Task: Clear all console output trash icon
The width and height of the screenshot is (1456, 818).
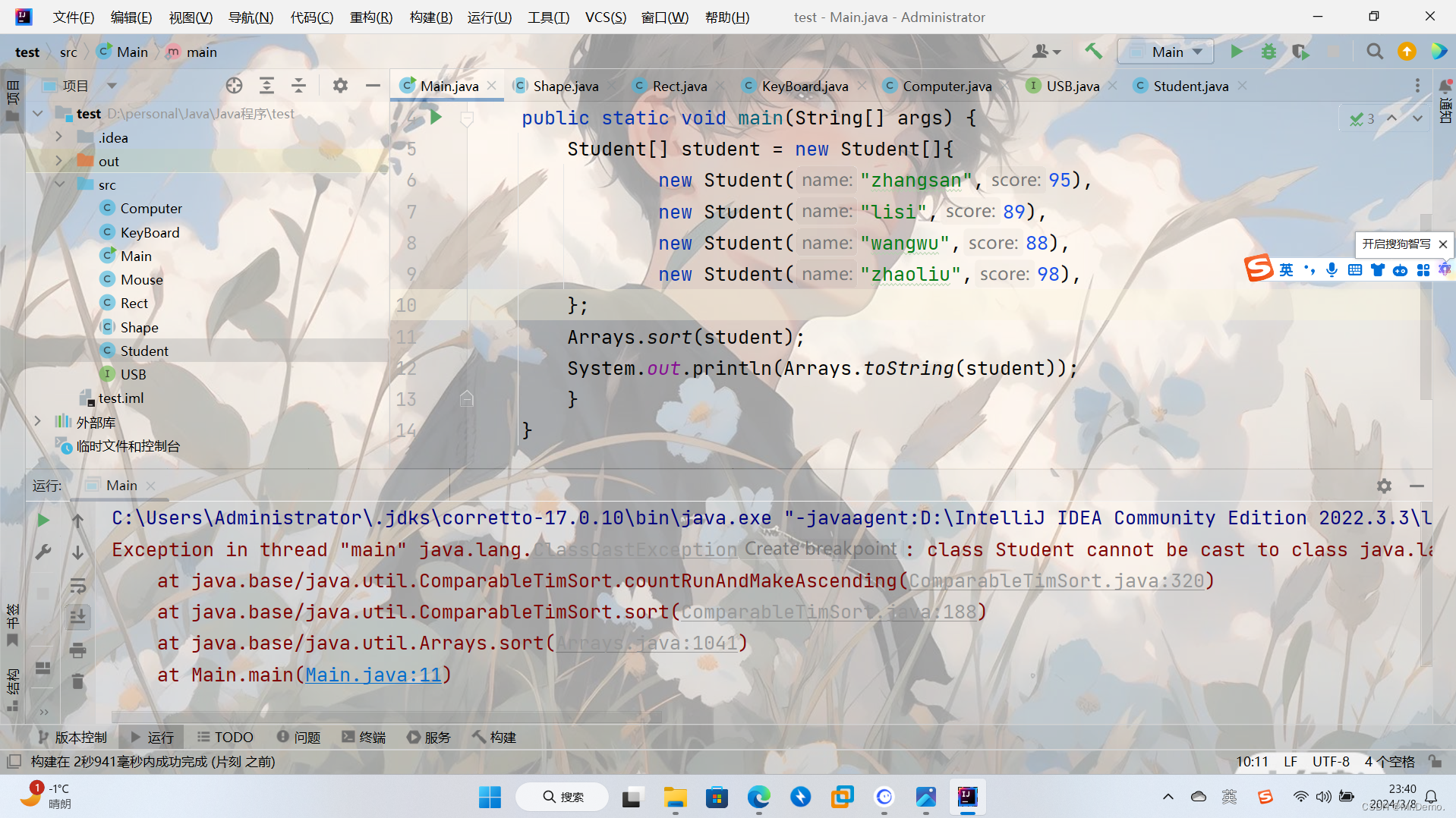Action: click(77, 681)
